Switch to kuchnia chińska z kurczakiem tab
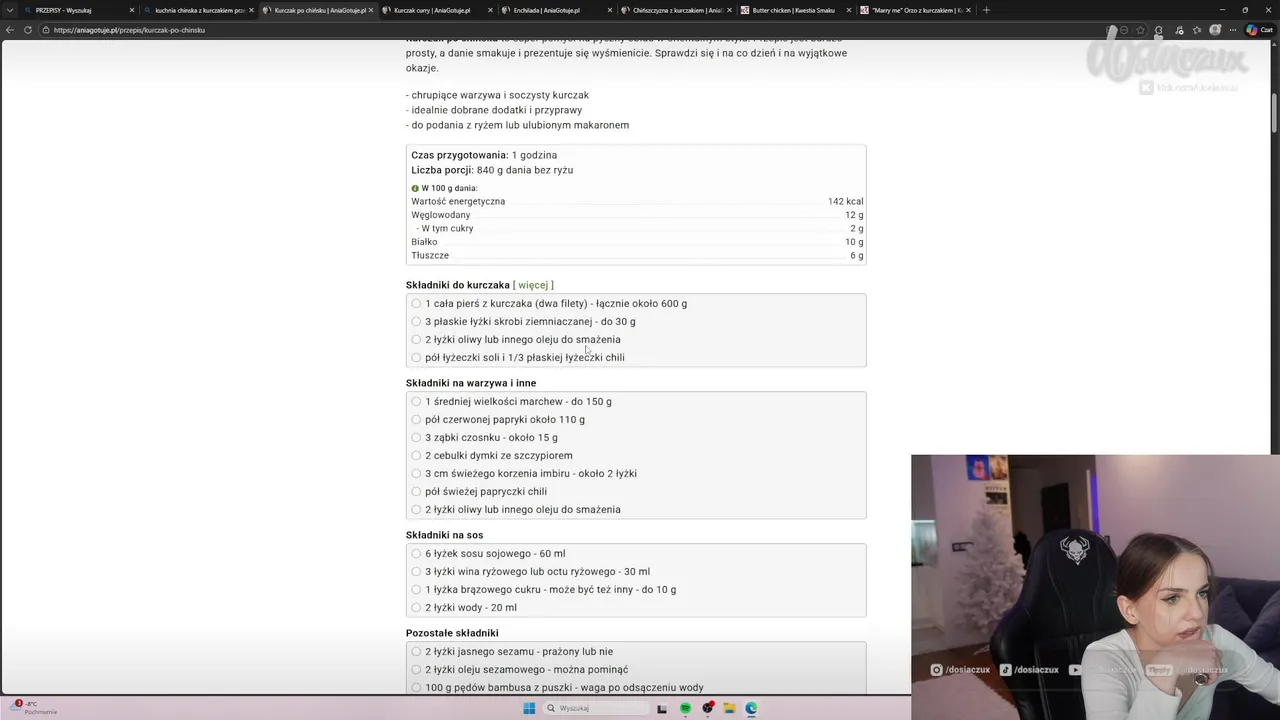The height and width of the screenshot is (720, 1280). [198, 10]
